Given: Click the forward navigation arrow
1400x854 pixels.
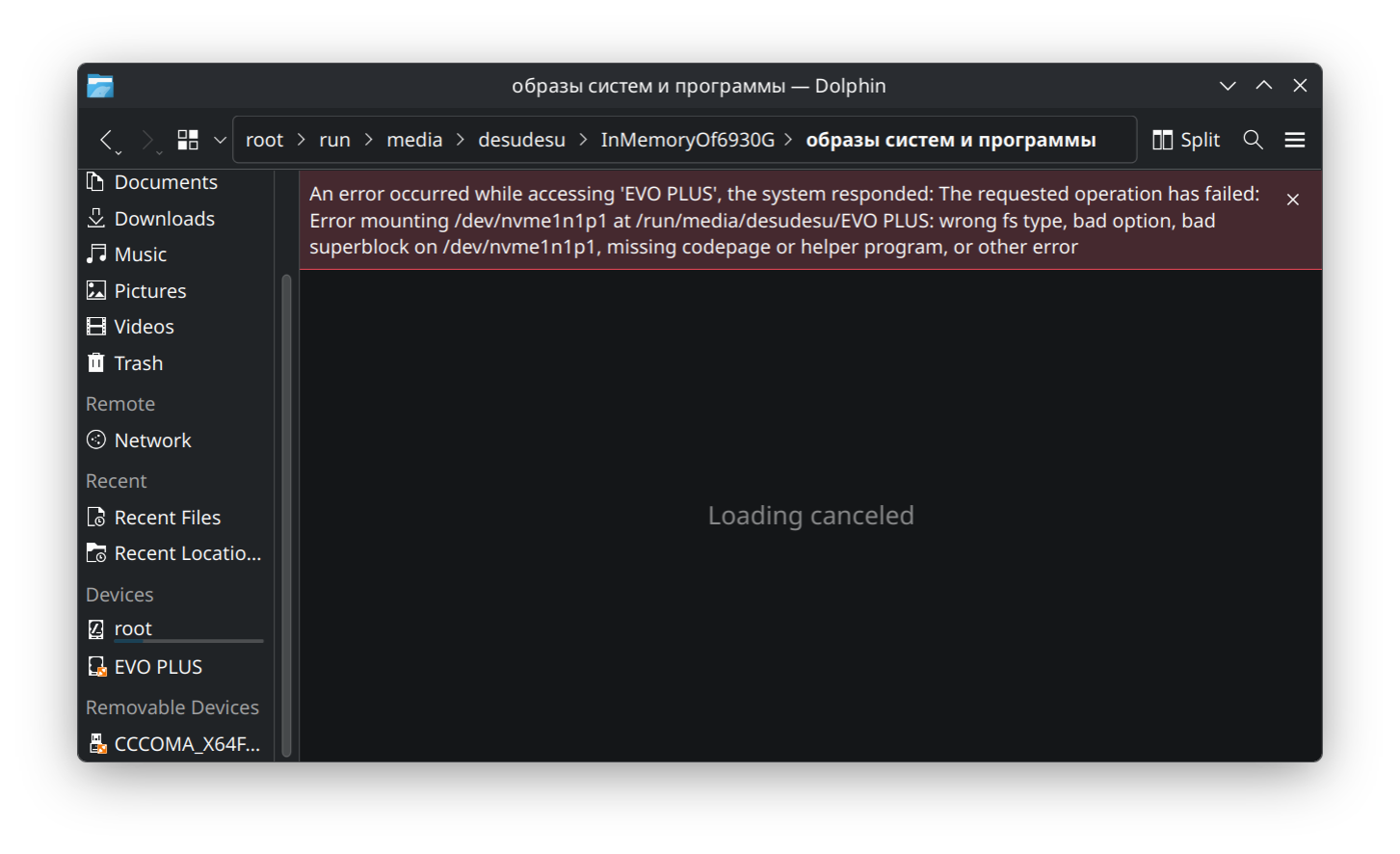Looking at the screenshot, I should pos(147,140).
